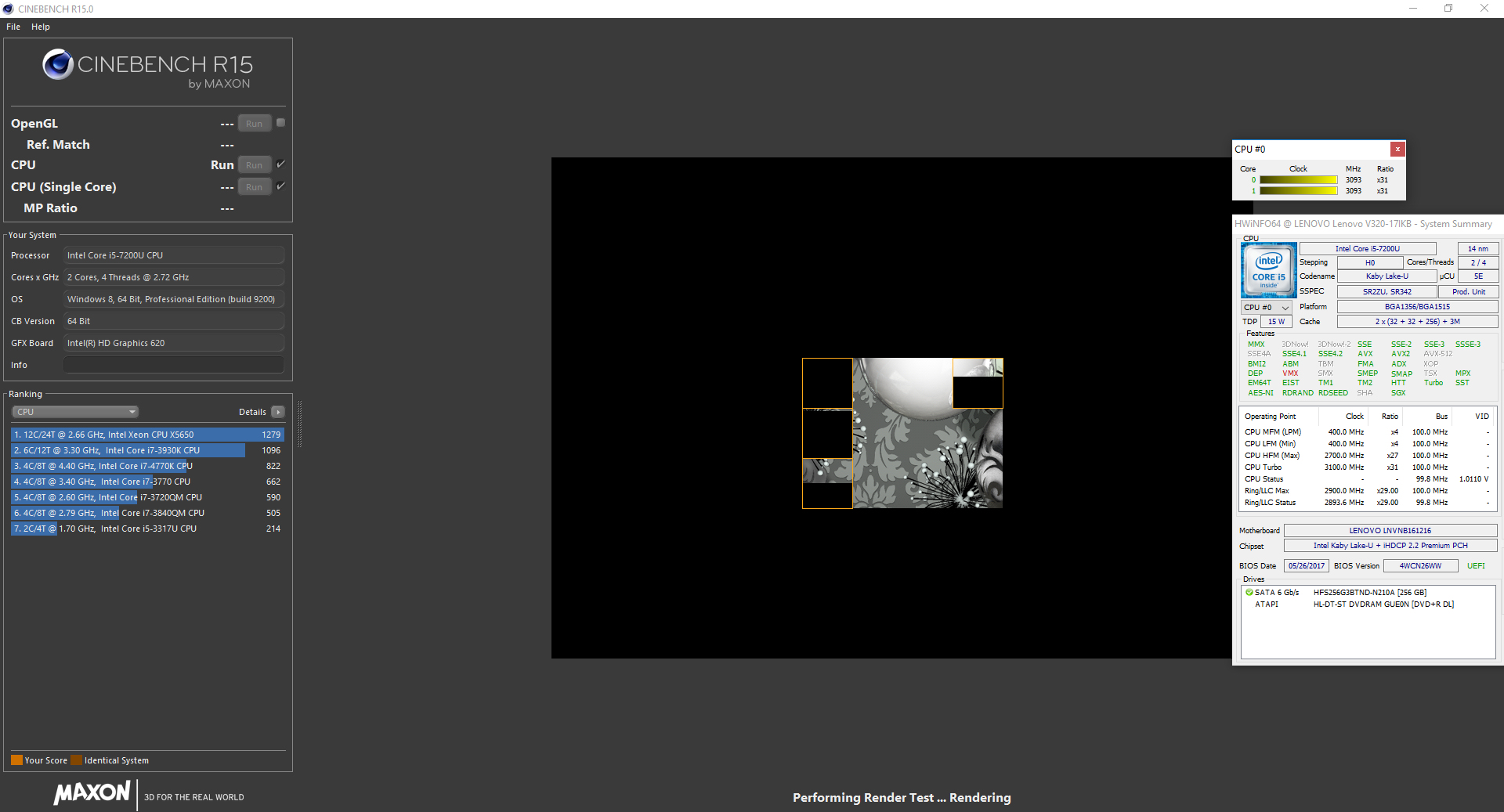Select ranking entry Core i7-3840QM CPU
Image resolution: width=1504 pixels, height=812 pixels.
coord(147,513)
